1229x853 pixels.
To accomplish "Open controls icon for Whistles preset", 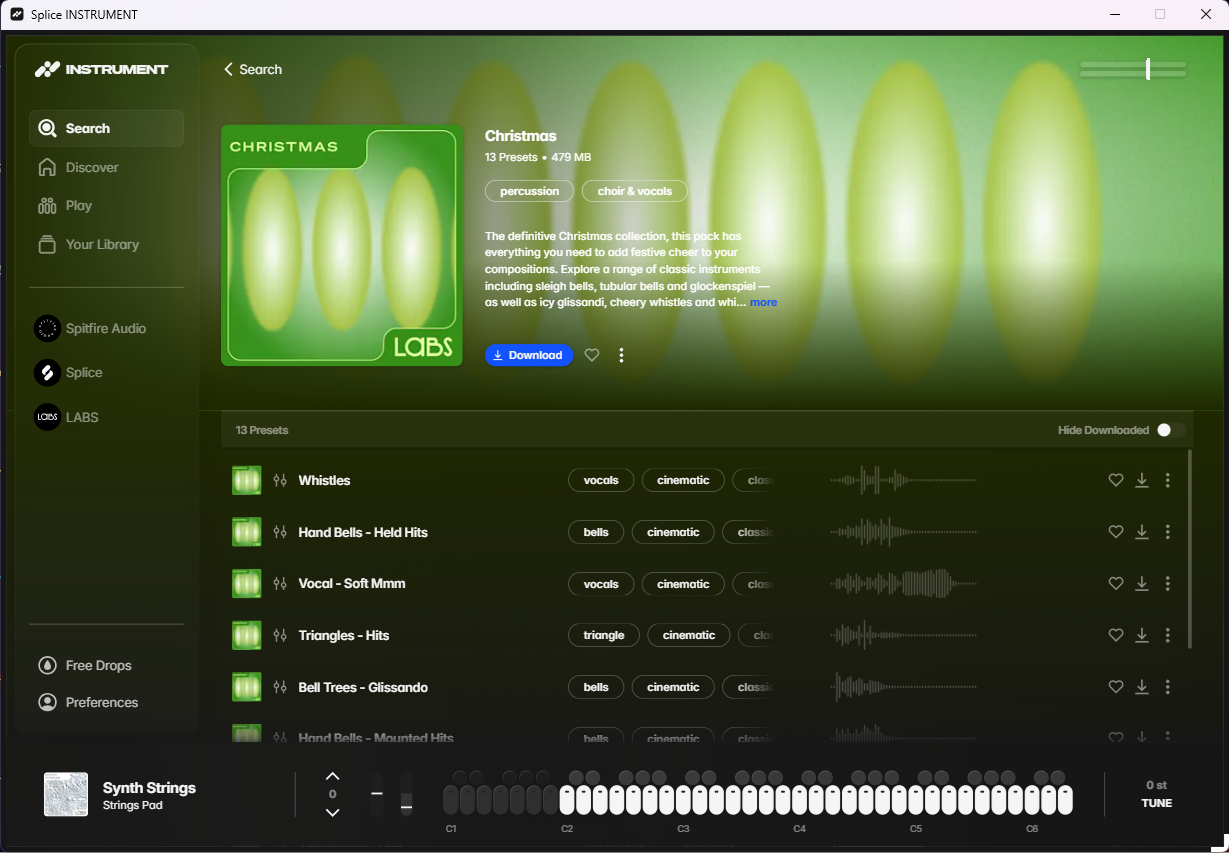I will [x=280, y=480].
